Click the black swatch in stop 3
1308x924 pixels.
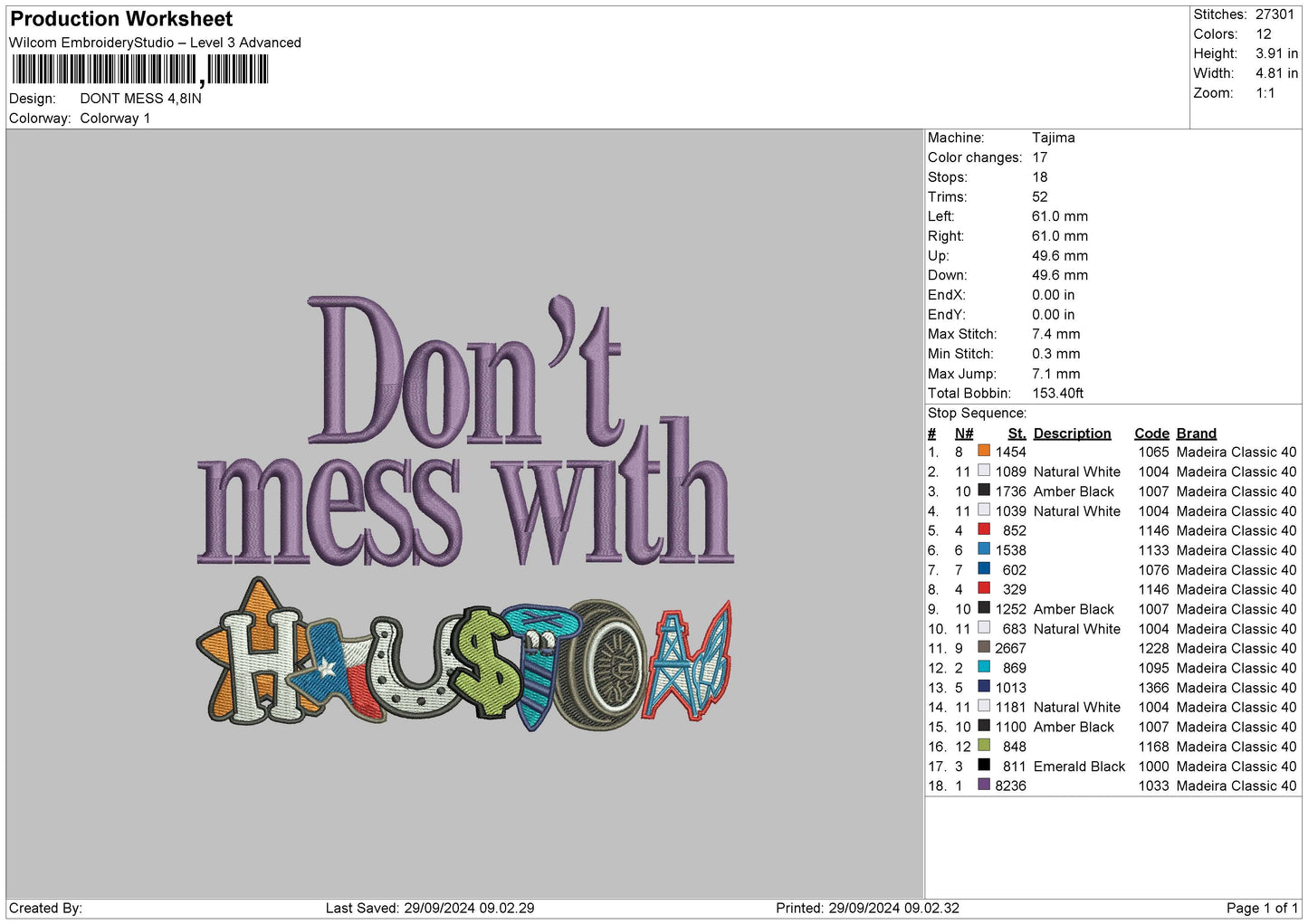coord(984,491)
